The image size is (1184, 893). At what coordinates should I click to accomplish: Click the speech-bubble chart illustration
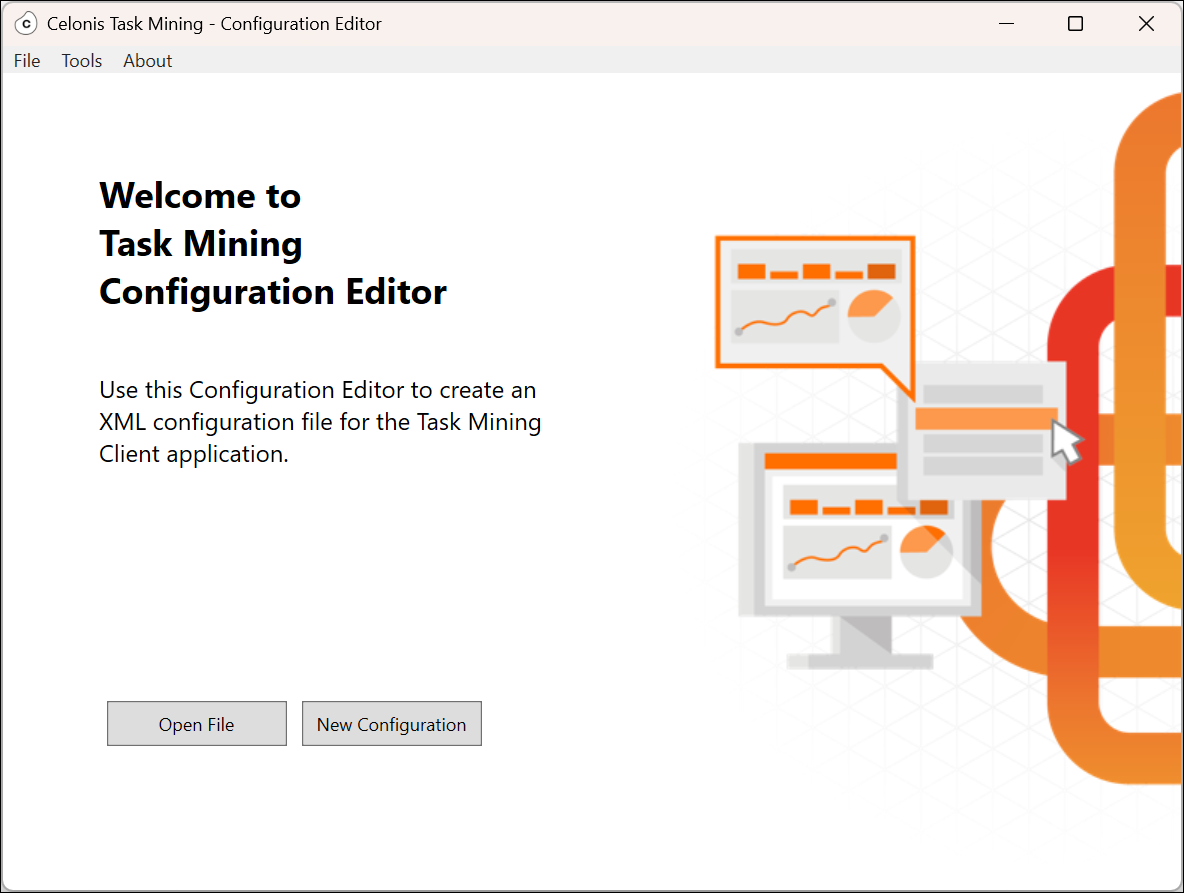click(x=814, y=300)
